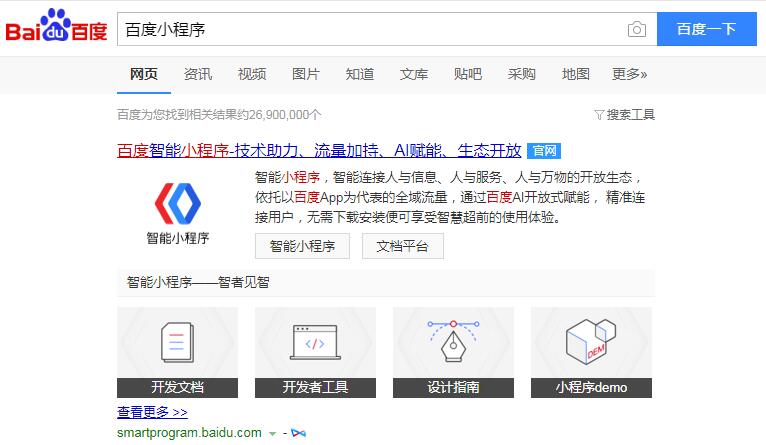The height and width of the screenshot is (445, 766).
Task: Click the result count text 26,900,000个
Action: (x=285, y=115)
